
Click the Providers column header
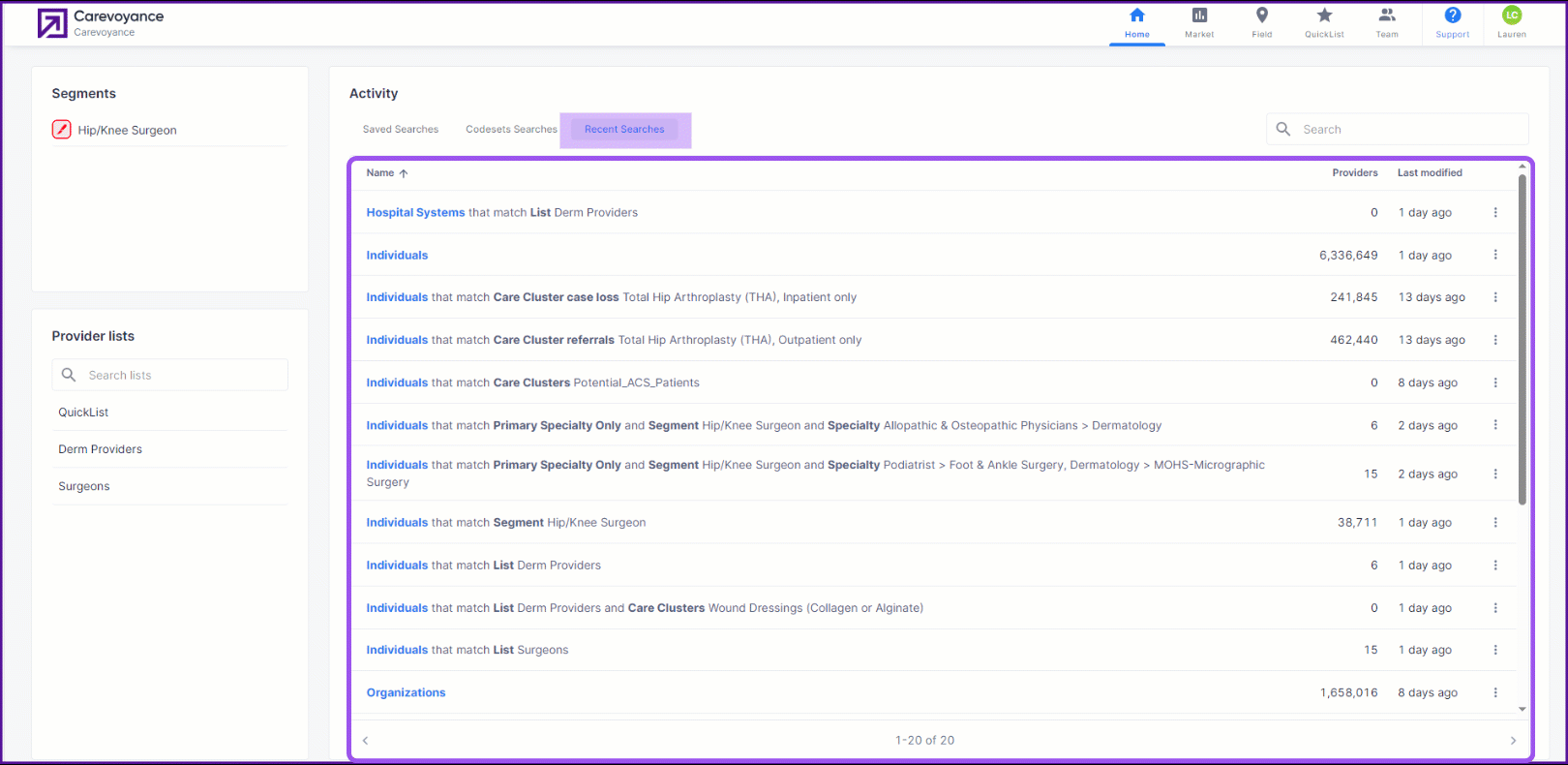(x=1355, y=173)
